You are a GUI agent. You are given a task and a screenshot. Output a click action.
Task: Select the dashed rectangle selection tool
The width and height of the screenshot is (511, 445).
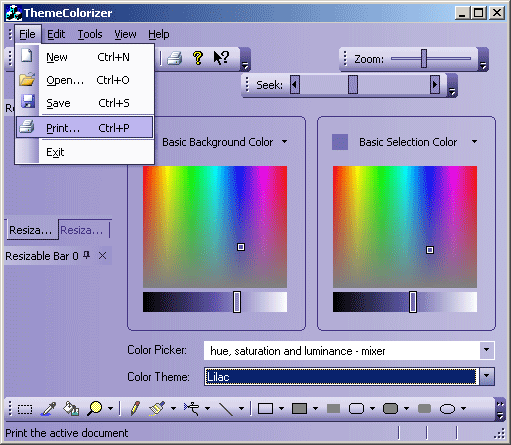point(25,409)
